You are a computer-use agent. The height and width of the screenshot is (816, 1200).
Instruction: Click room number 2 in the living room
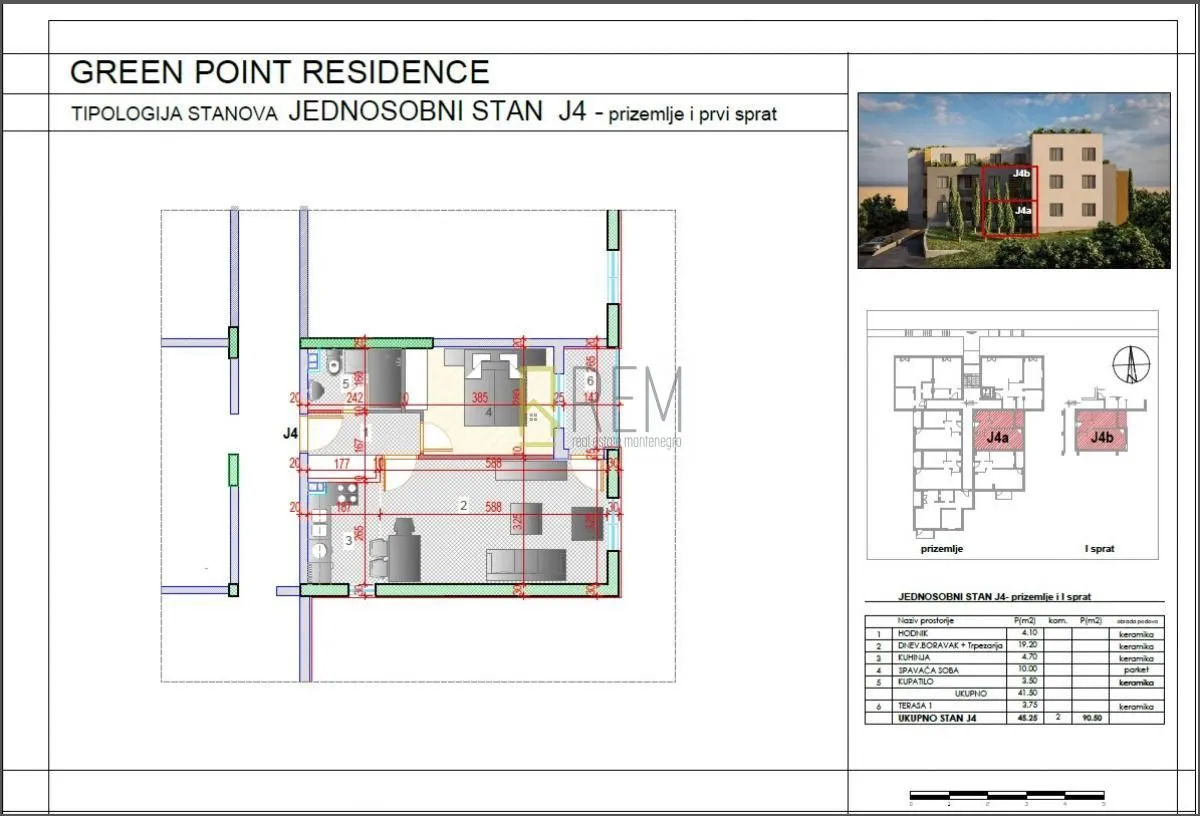(x=463, y=506)
